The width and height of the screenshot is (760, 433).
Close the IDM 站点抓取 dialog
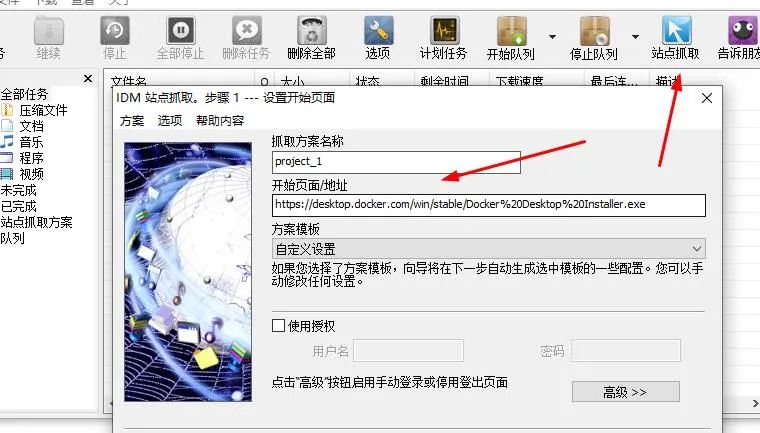pos(707,98)
